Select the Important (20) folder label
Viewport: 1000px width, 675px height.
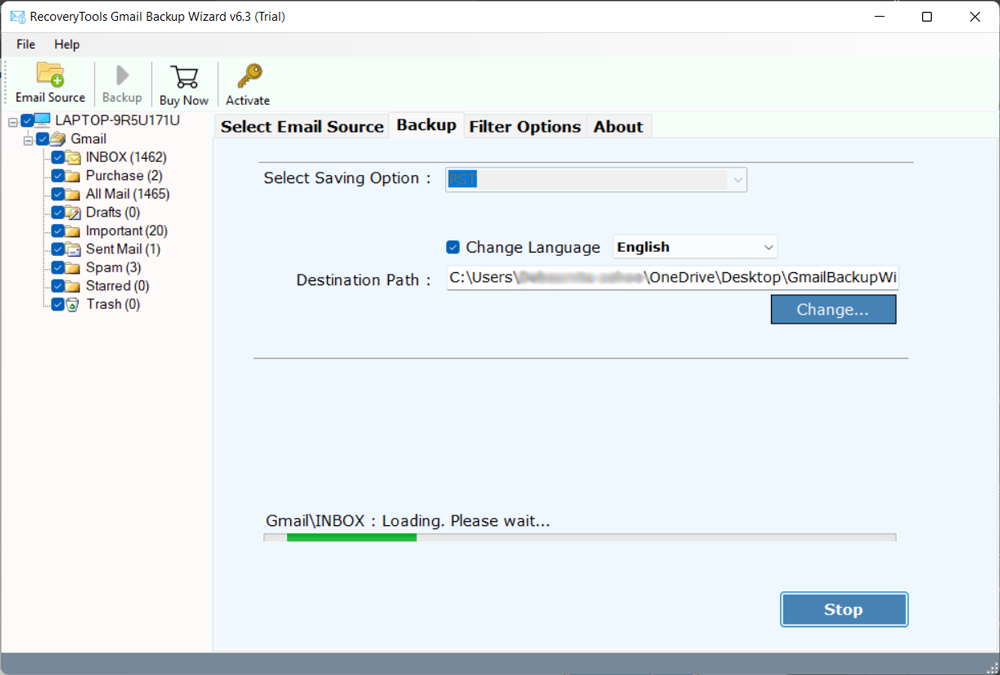(x=126, y=231)
